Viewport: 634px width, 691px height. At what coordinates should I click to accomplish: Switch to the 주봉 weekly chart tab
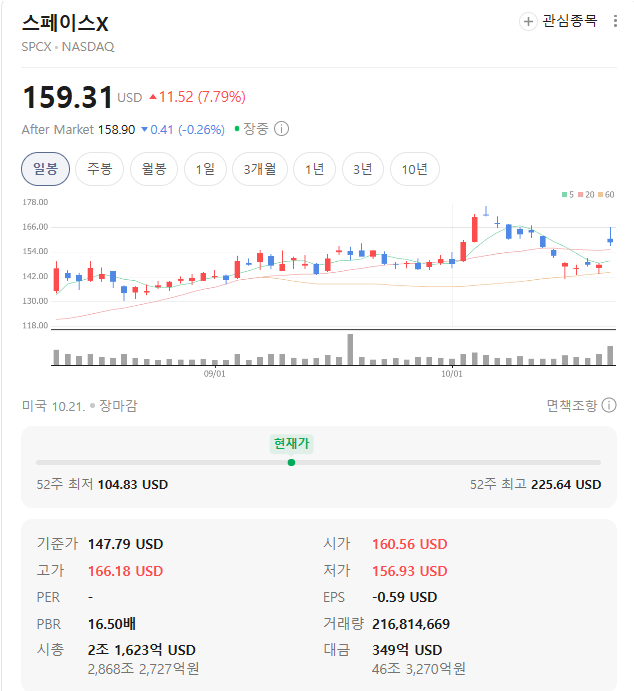(100, 169)
